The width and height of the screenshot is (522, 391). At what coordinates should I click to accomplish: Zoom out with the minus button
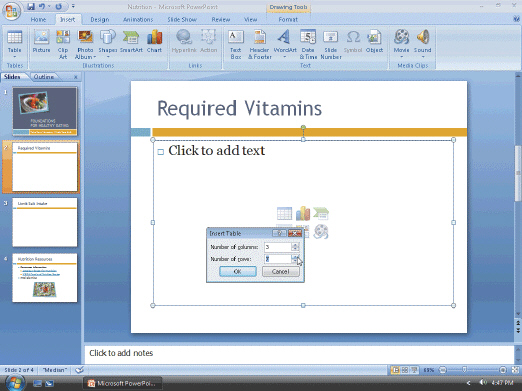point(442,370)
